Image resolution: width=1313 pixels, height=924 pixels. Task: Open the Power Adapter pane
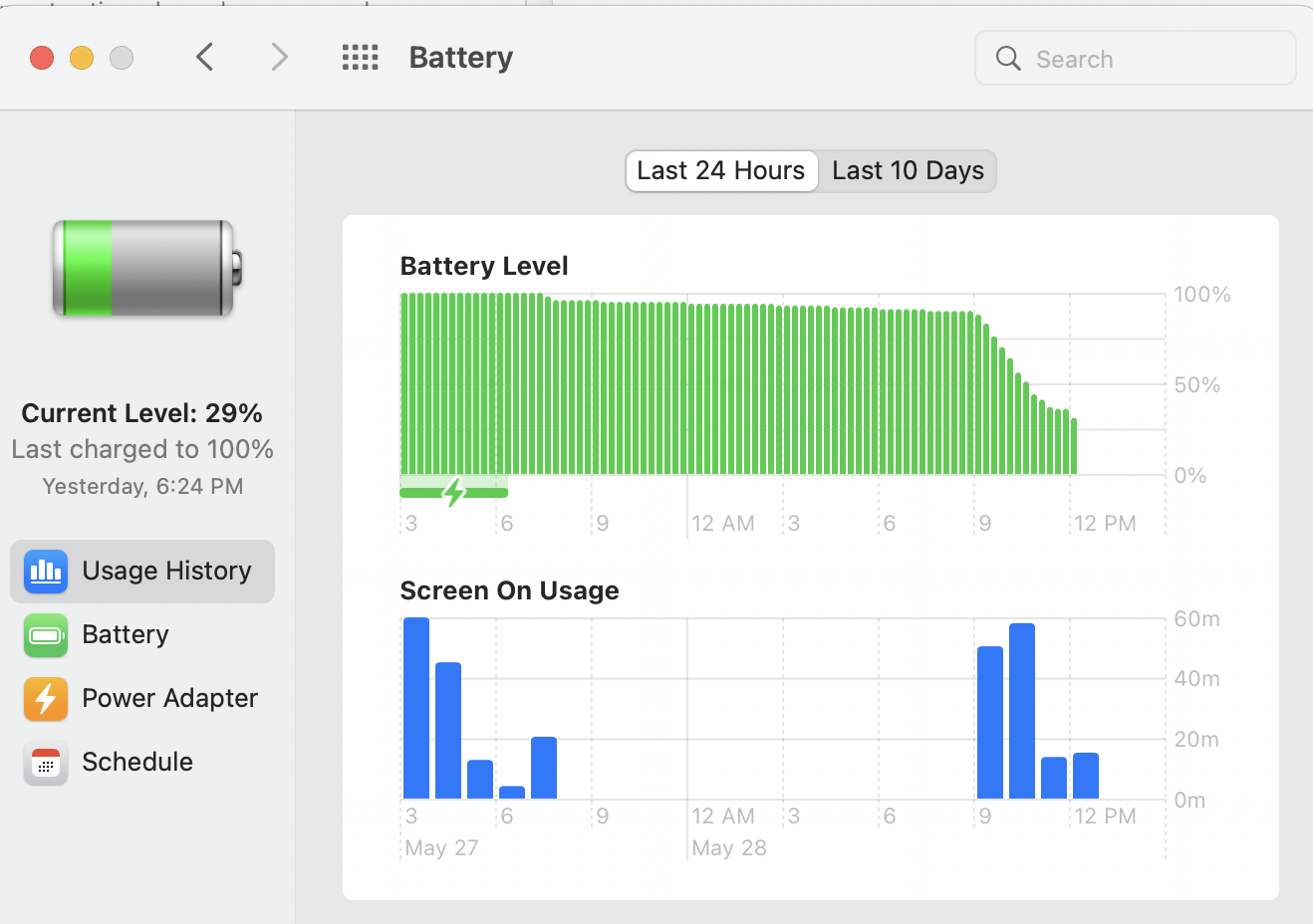pyautogui.click(x=169, y=699)
